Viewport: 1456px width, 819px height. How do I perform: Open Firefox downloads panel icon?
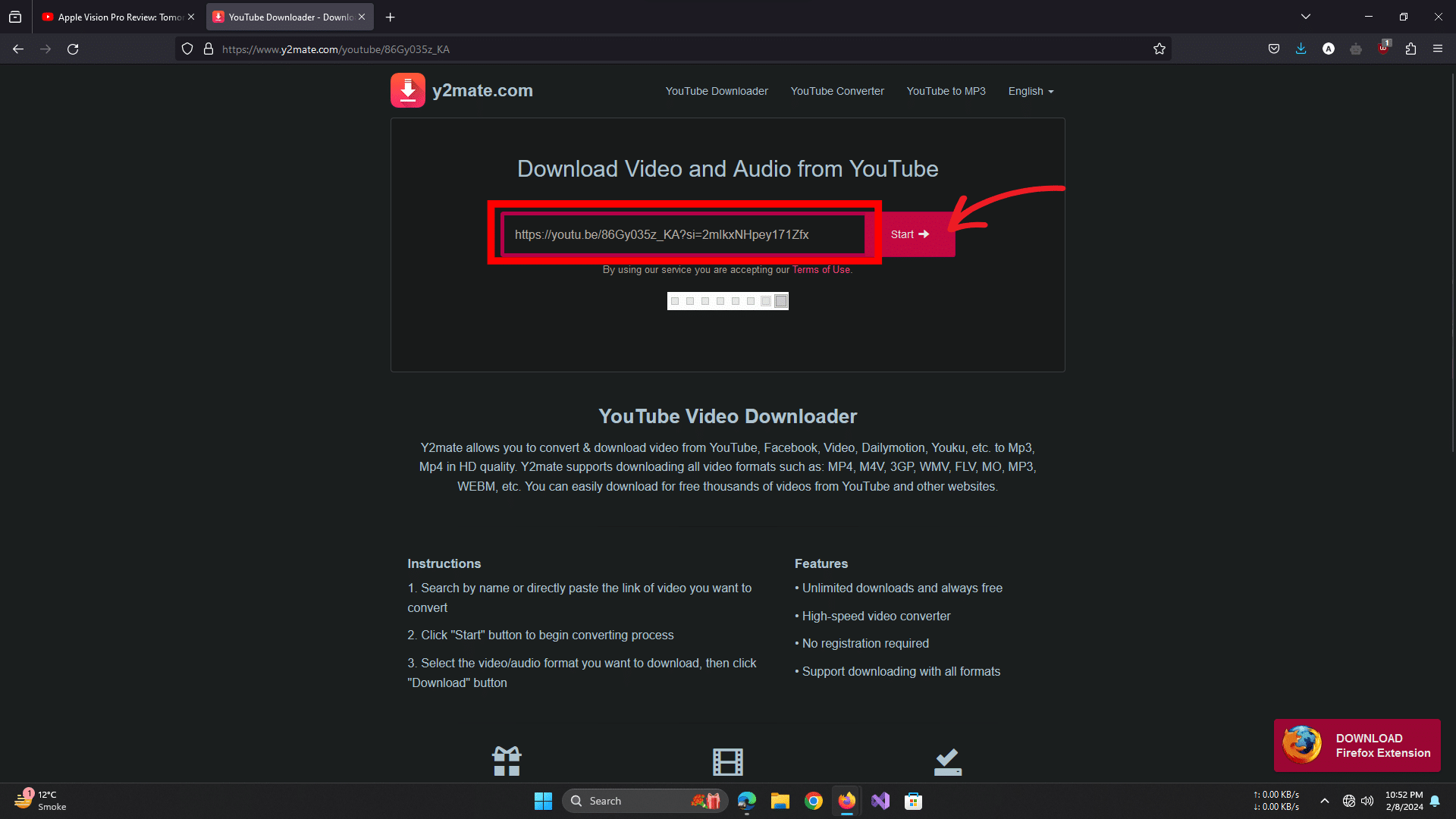(1301, 49)
